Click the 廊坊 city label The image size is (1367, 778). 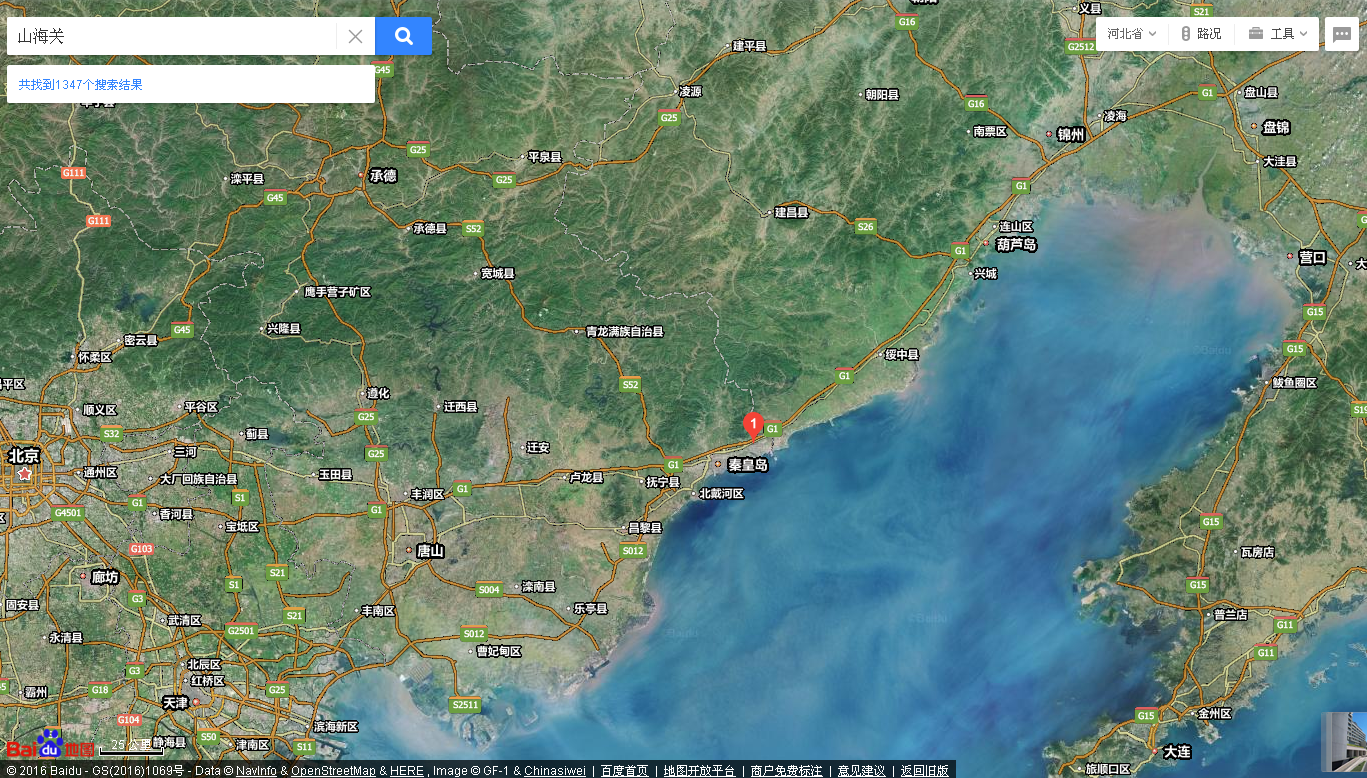point(104,577)
